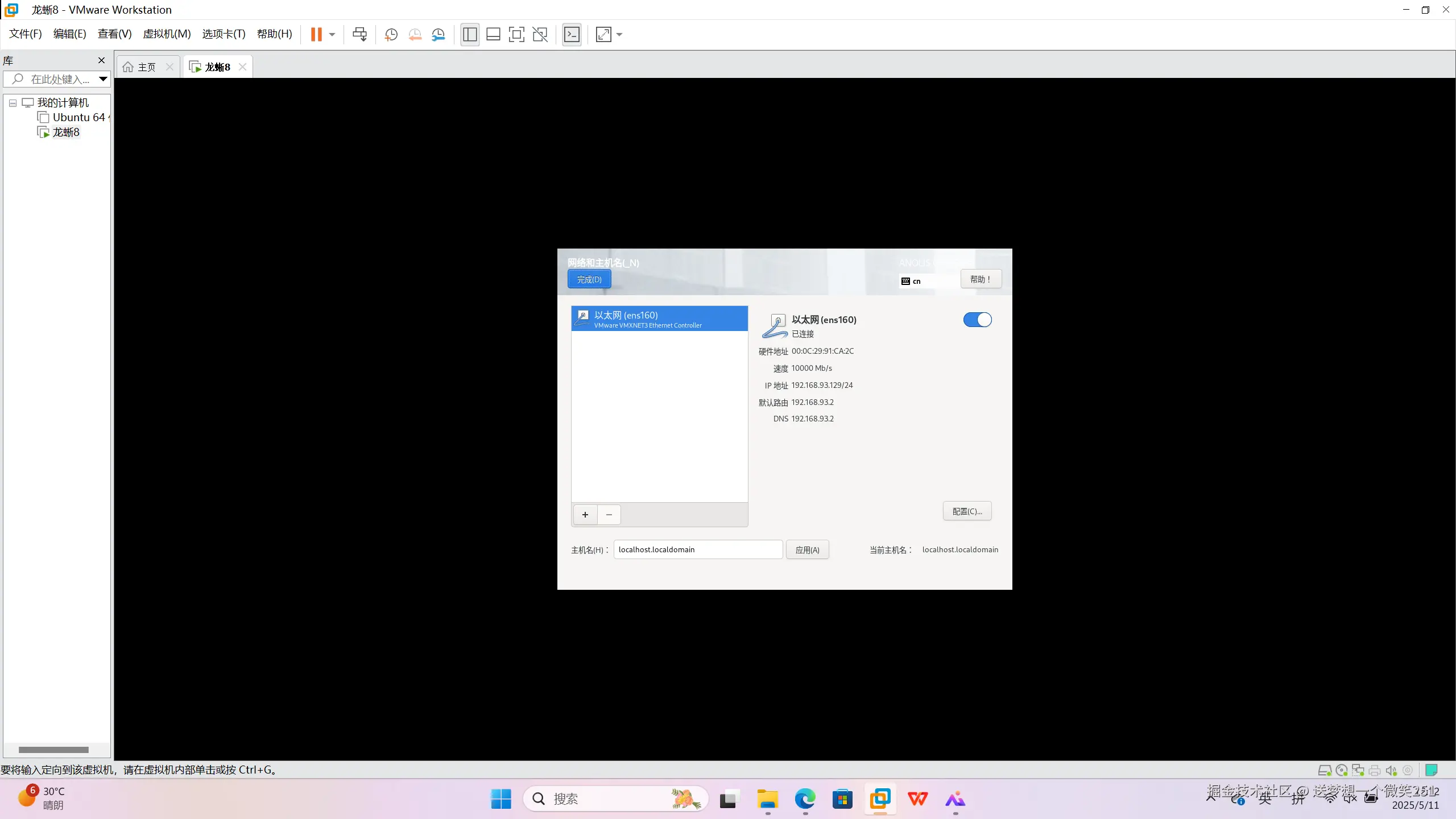The height and width of the screenshot is (819, 1456).
Task: Click the 完成(D) done button
Action: (x=589, y=279)
